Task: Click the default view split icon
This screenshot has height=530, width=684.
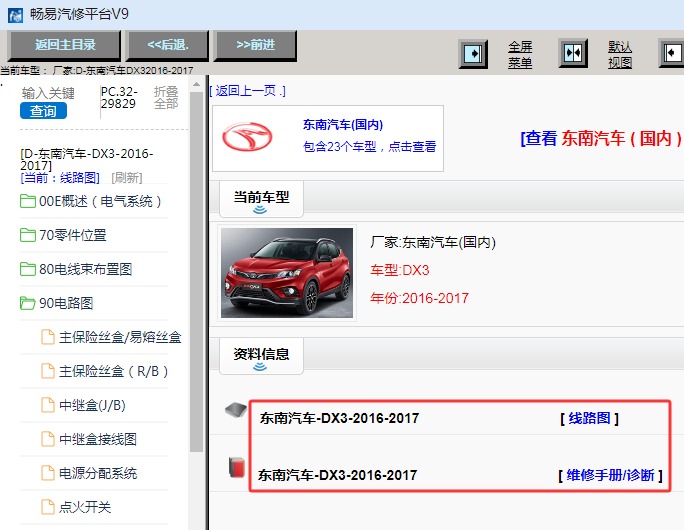Action: (573, 54)
